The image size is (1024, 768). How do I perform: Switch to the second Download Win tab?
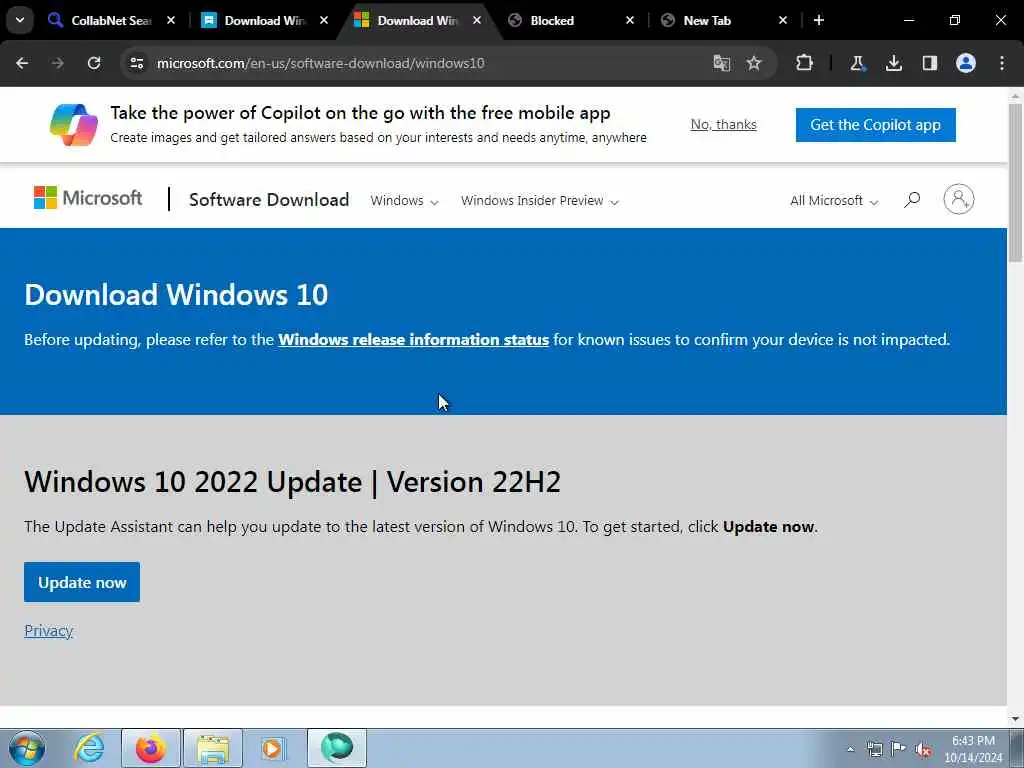pyautogui.click(x=418, y=20)
